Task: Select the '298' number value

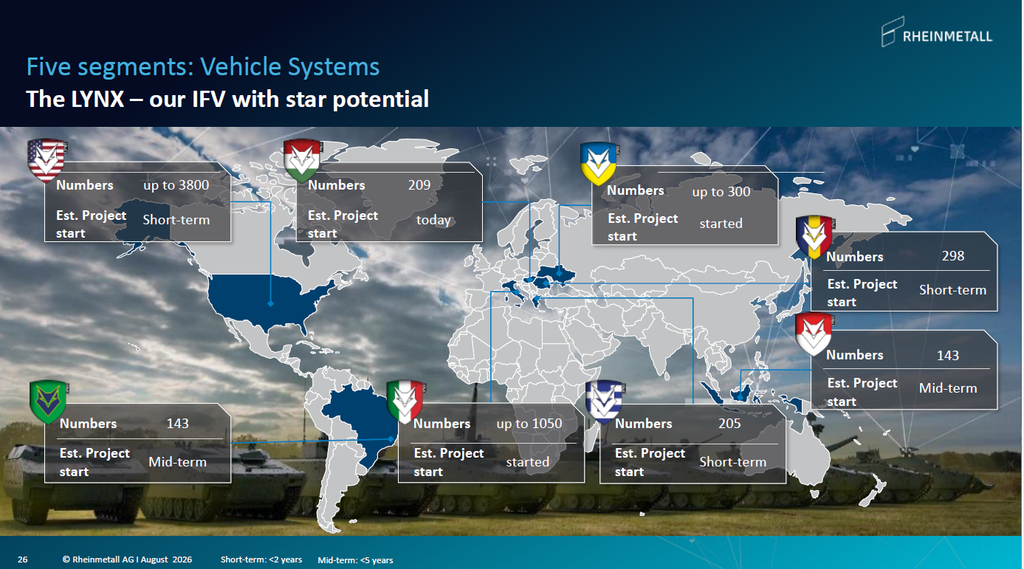Action: coord(953,256)
